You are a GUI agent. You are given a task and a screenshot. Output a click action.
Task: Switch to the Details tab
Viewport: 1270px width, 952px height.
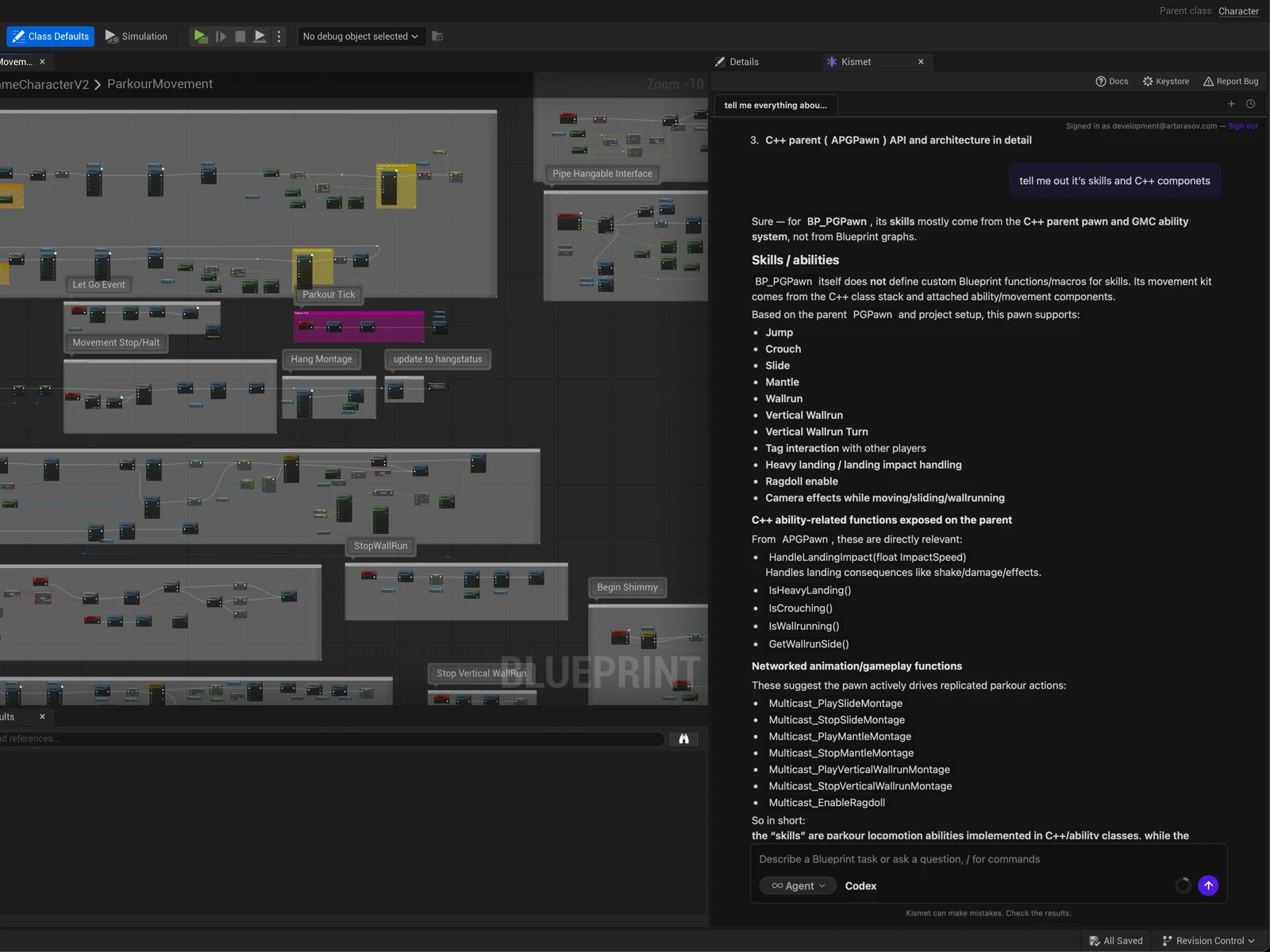point(737,62)
